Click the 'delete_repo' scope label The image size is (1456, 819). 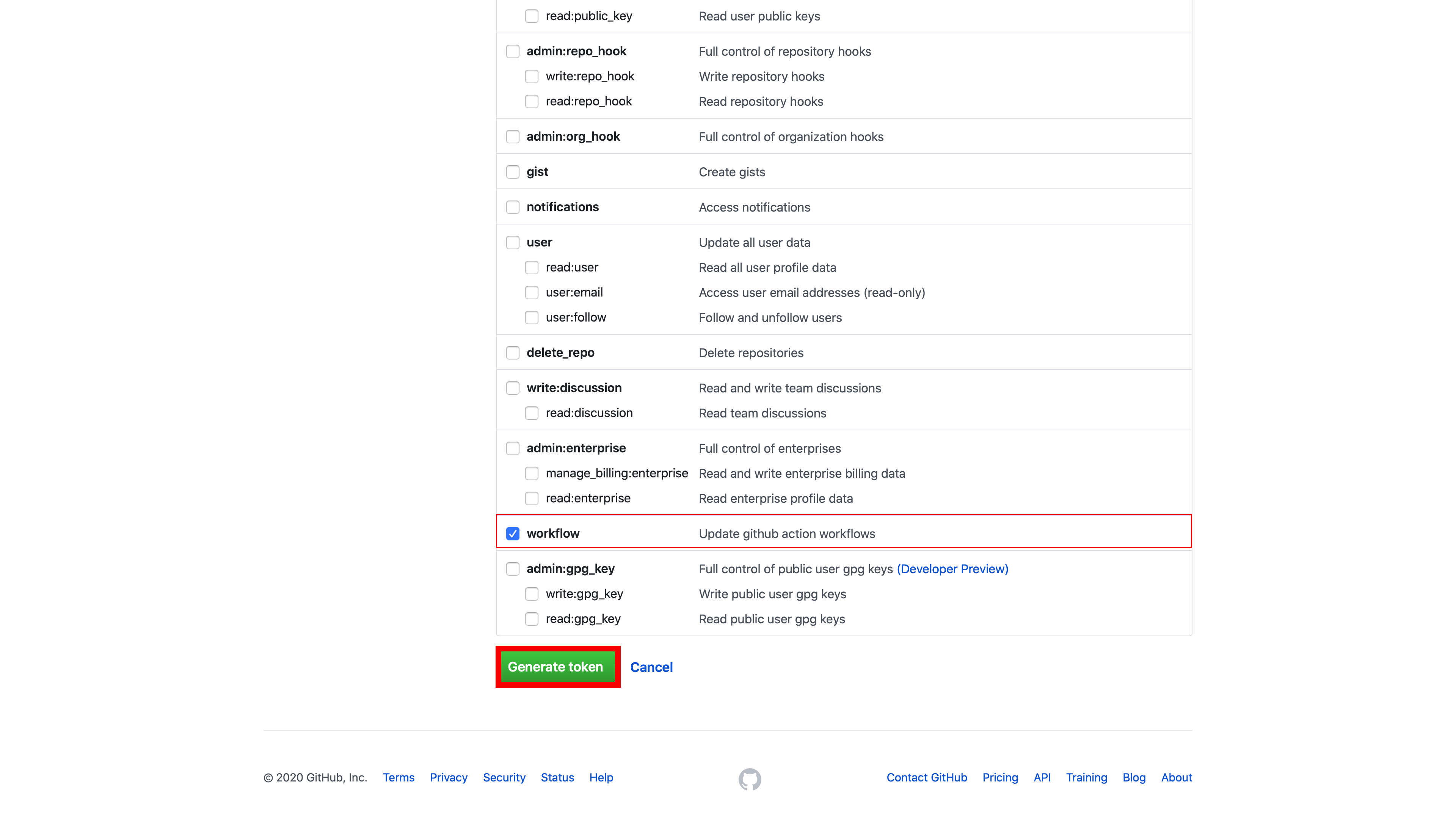click(560, 353)
